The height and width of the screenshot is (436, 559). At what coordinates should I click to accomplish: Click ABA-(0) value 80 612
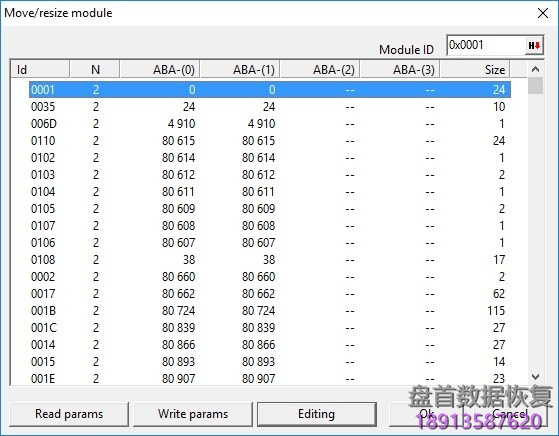179,175
